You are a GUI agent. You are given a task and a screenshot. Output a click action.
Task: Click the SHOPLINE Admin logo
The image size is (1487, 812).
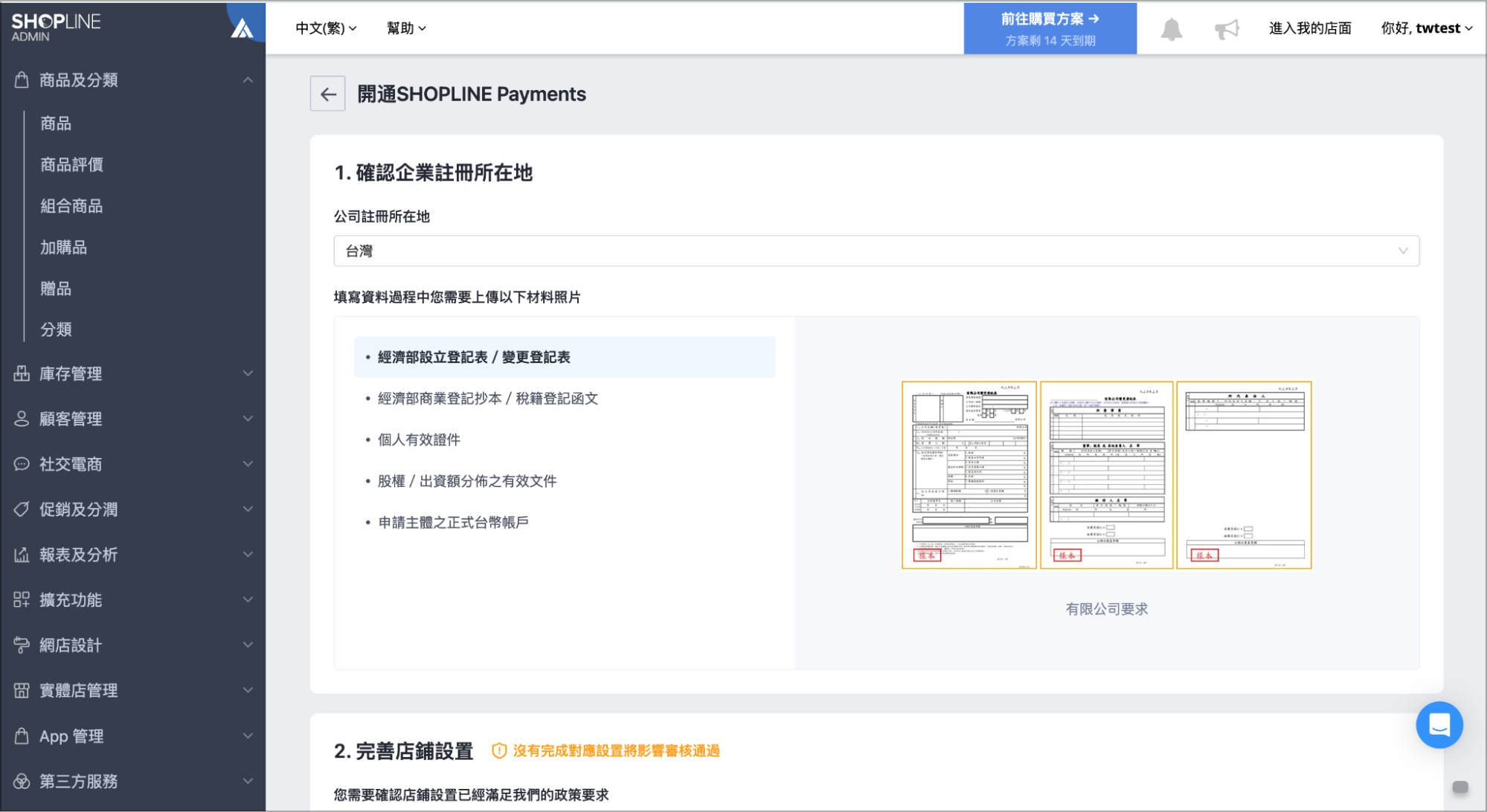coord(56,27)
